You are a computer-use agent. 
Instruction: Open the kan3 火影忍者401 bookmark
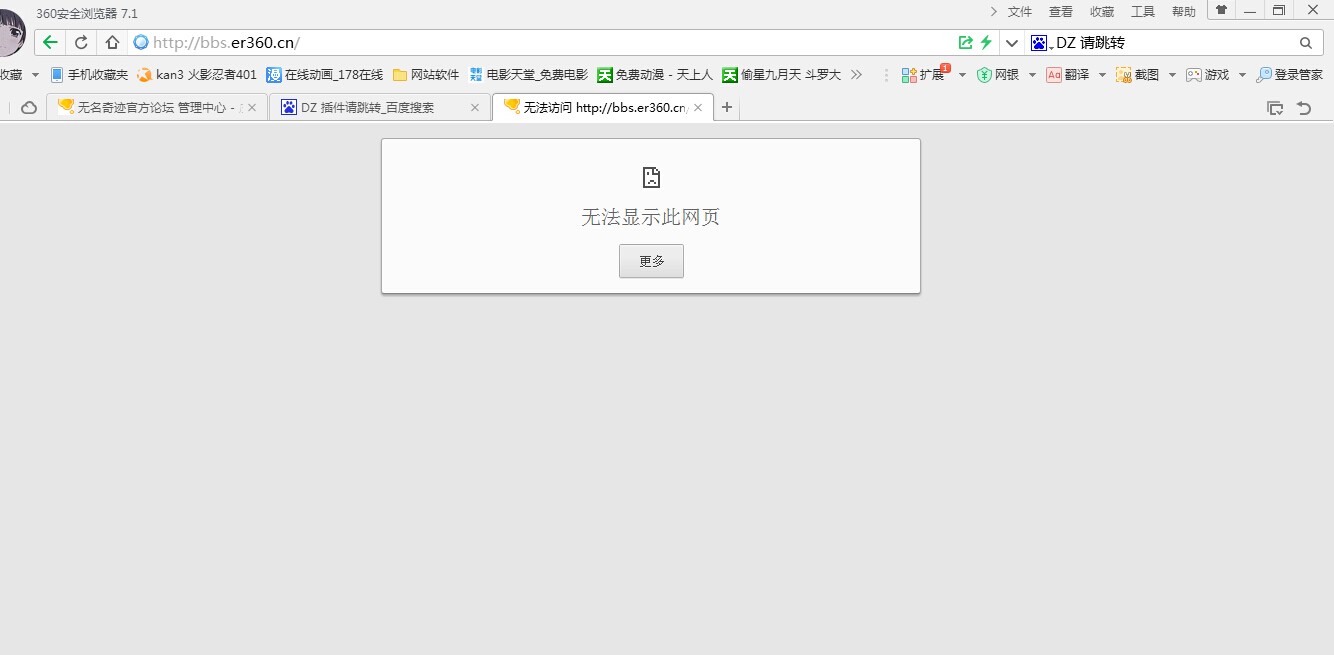coord(197,75)
